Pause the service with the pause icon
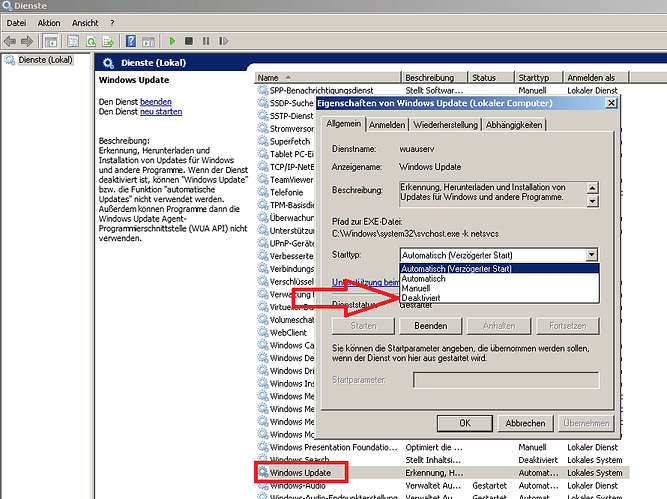Viewport: 667px width, 499px height. pyautogui.click(x=206, y=41)
